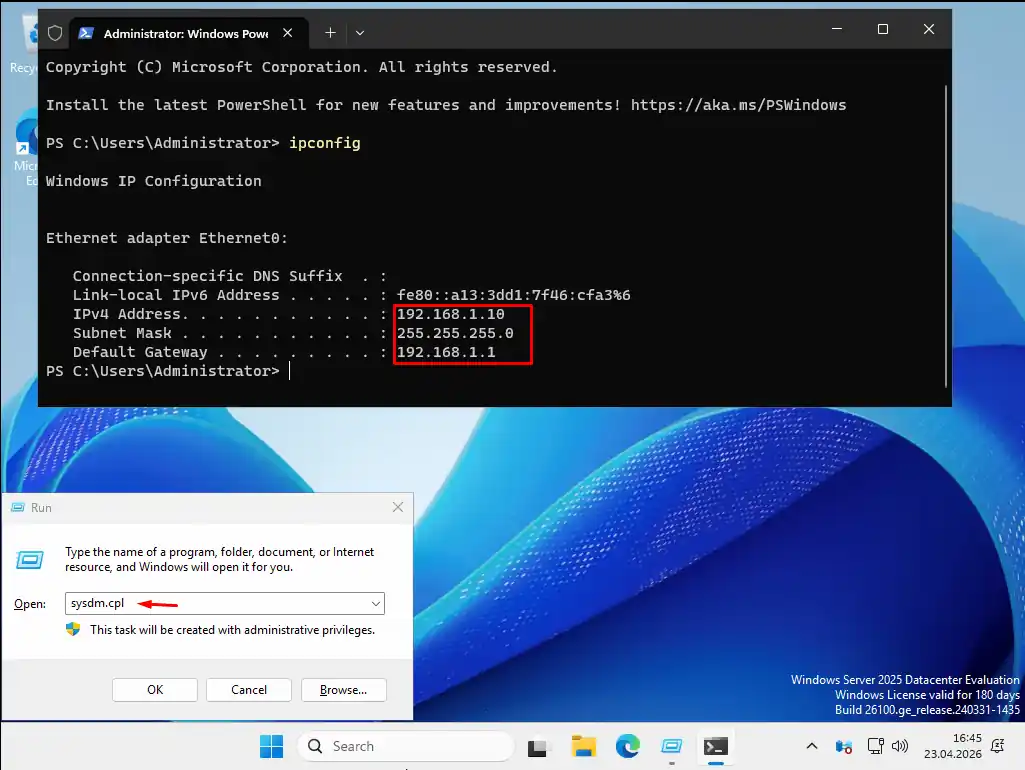Click the Connection-specific DNS Suffix line
The image size is (1025, 770).
pos(229,276)
